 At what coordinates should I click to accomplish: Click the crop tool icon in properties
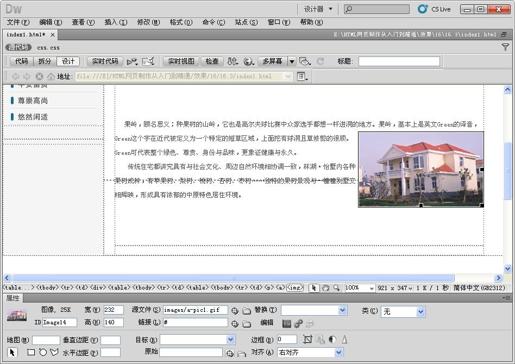[x=307, y=340]
